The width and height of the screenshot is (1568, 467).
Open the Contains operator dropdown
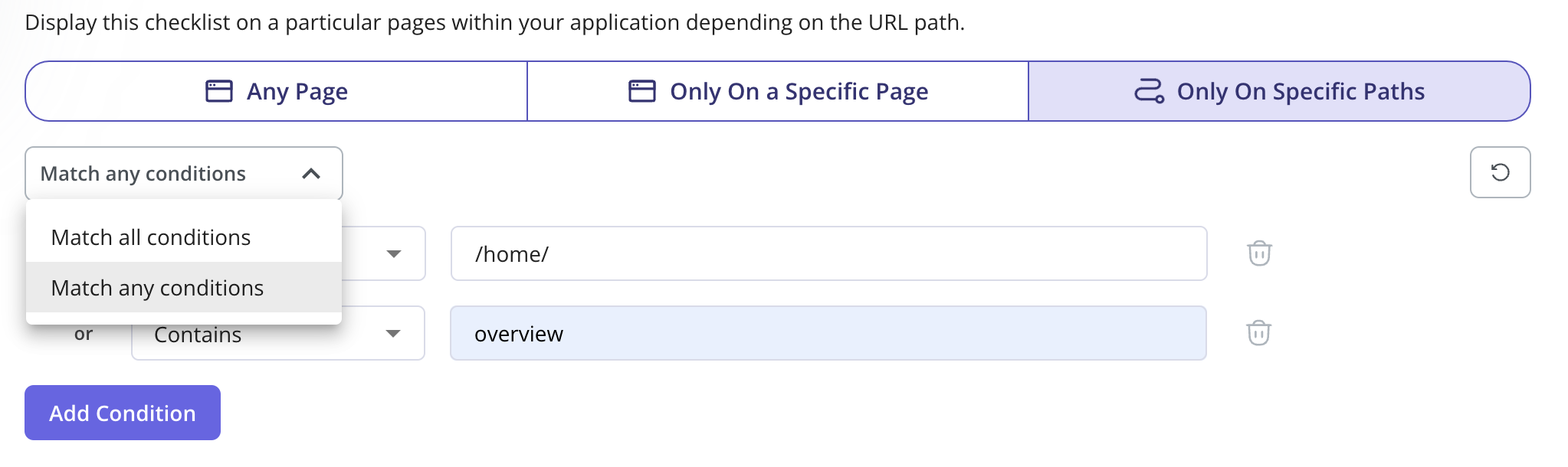(278, 334)
